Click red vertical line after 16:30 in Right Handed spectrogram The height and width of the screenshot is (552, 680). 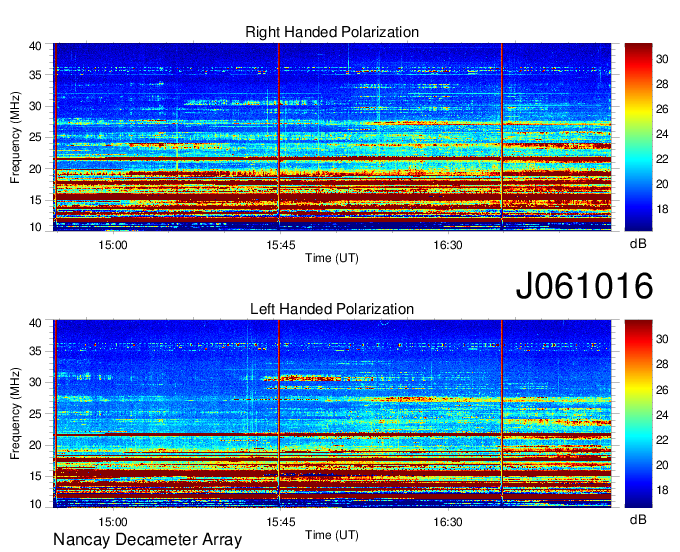(502, 137)
